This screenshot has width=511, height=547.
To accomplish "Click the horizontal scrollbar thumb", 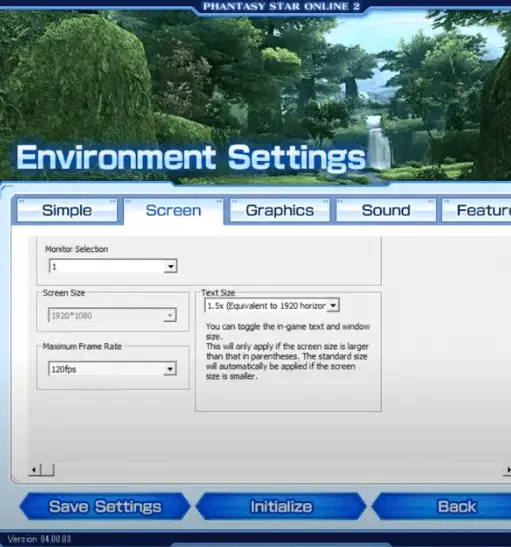I will (47, 470).
